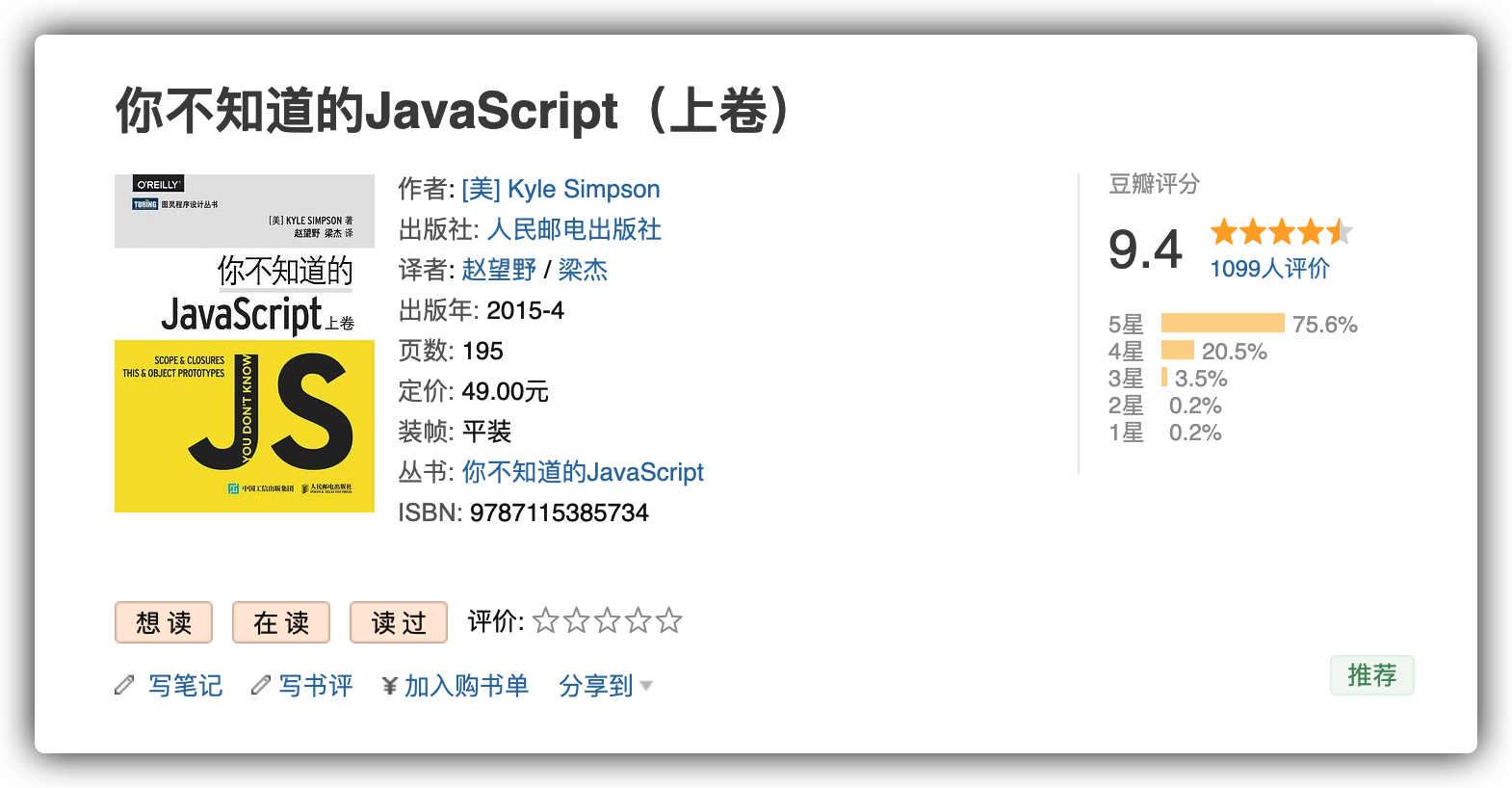Open translator link 梁杰
The width and height of the screenshot is (1512, 788).
click(x=584, y=270)
